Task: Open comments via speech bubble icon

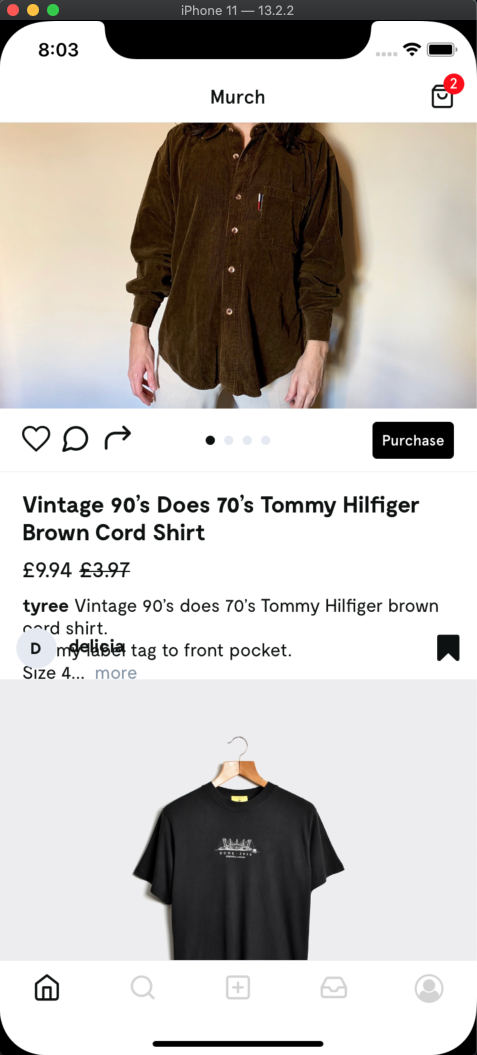Action: [x=75, y=439]
